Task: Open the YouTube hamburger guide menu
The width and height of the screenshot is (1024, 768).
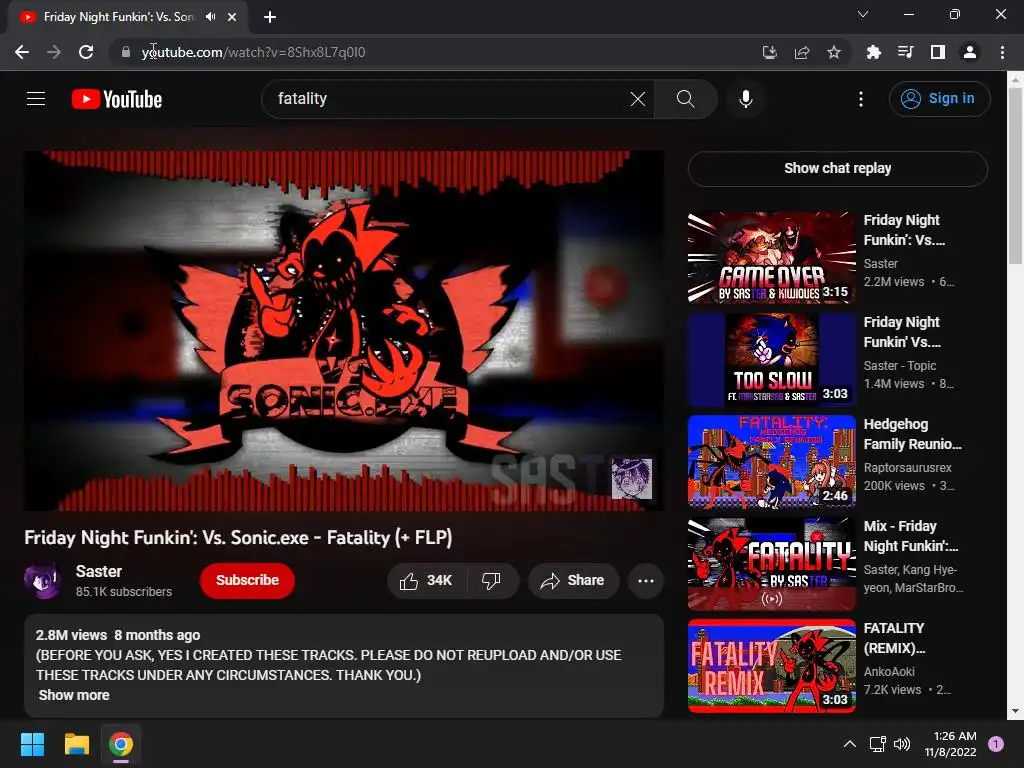Action: (36, 99)
